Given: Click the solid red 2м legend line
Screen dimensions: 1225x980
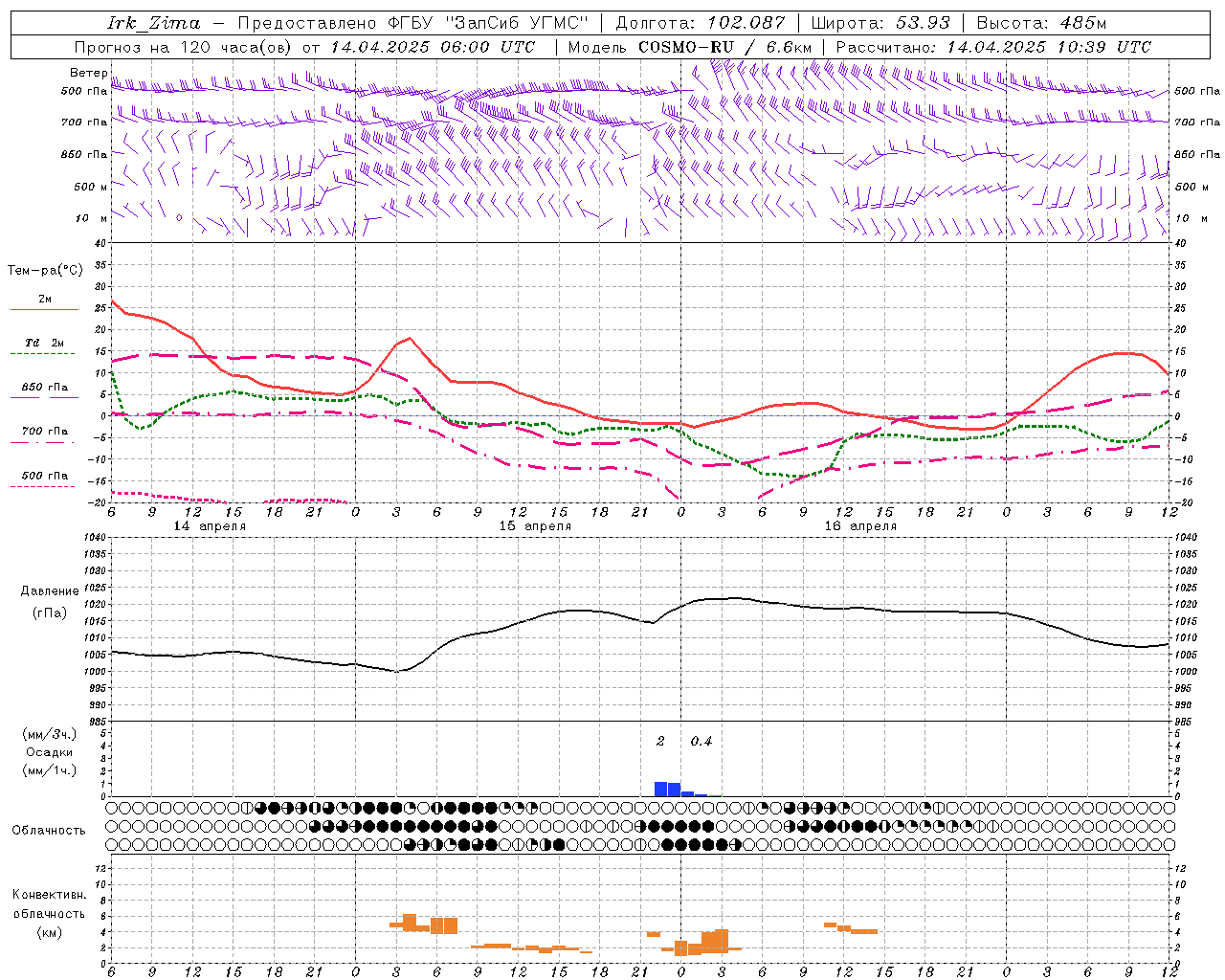Looking at the screenshot, I should 44,310.
